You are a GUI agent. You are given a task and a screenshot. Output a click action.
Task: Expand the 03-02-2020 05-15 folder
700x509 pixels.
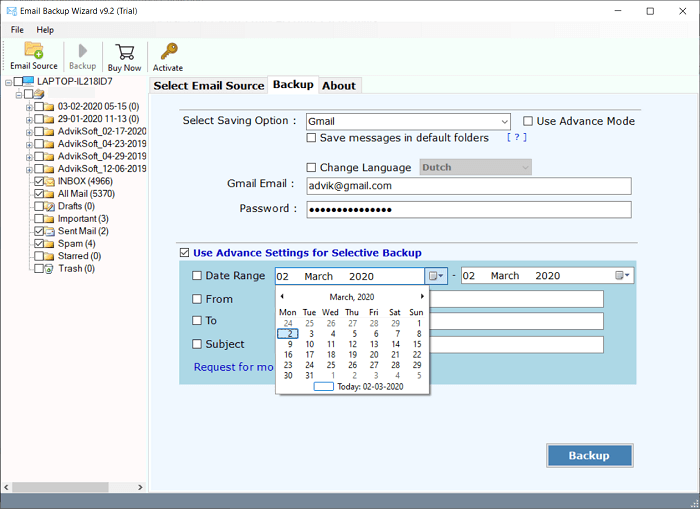pos(29,108)
